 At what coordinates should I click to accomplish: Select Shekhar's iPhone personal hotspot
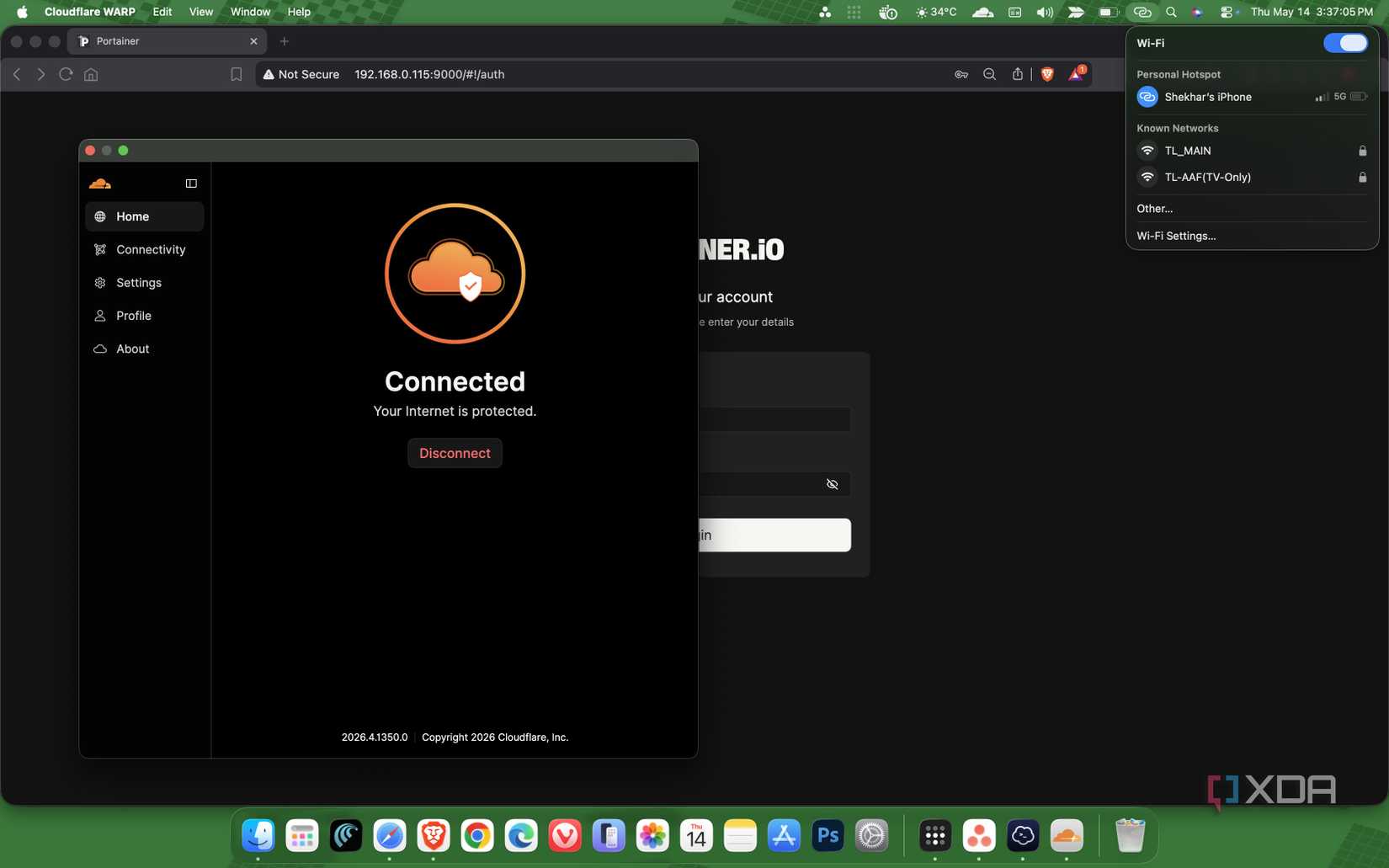[1252, 97]
